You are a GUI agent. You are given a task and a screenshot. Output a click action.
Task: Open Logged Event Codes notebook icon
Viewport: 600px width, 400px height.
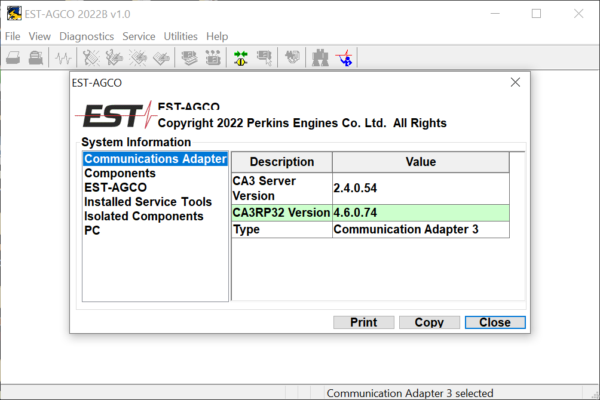pos(161,58)
